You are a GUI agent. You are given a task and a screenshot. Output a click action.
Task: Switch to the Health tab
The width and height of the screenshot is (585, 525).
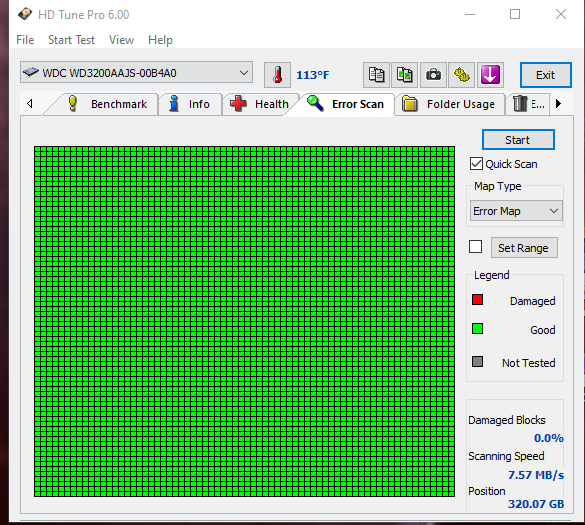[260, 104]
